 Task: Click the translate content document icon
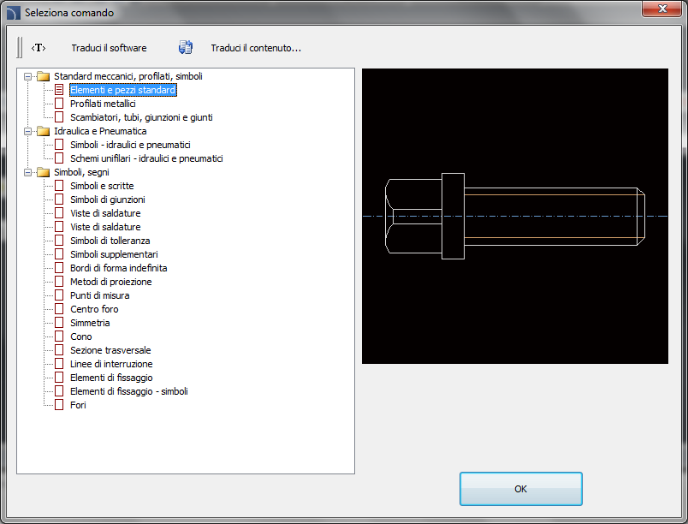(x=186, y=47)
